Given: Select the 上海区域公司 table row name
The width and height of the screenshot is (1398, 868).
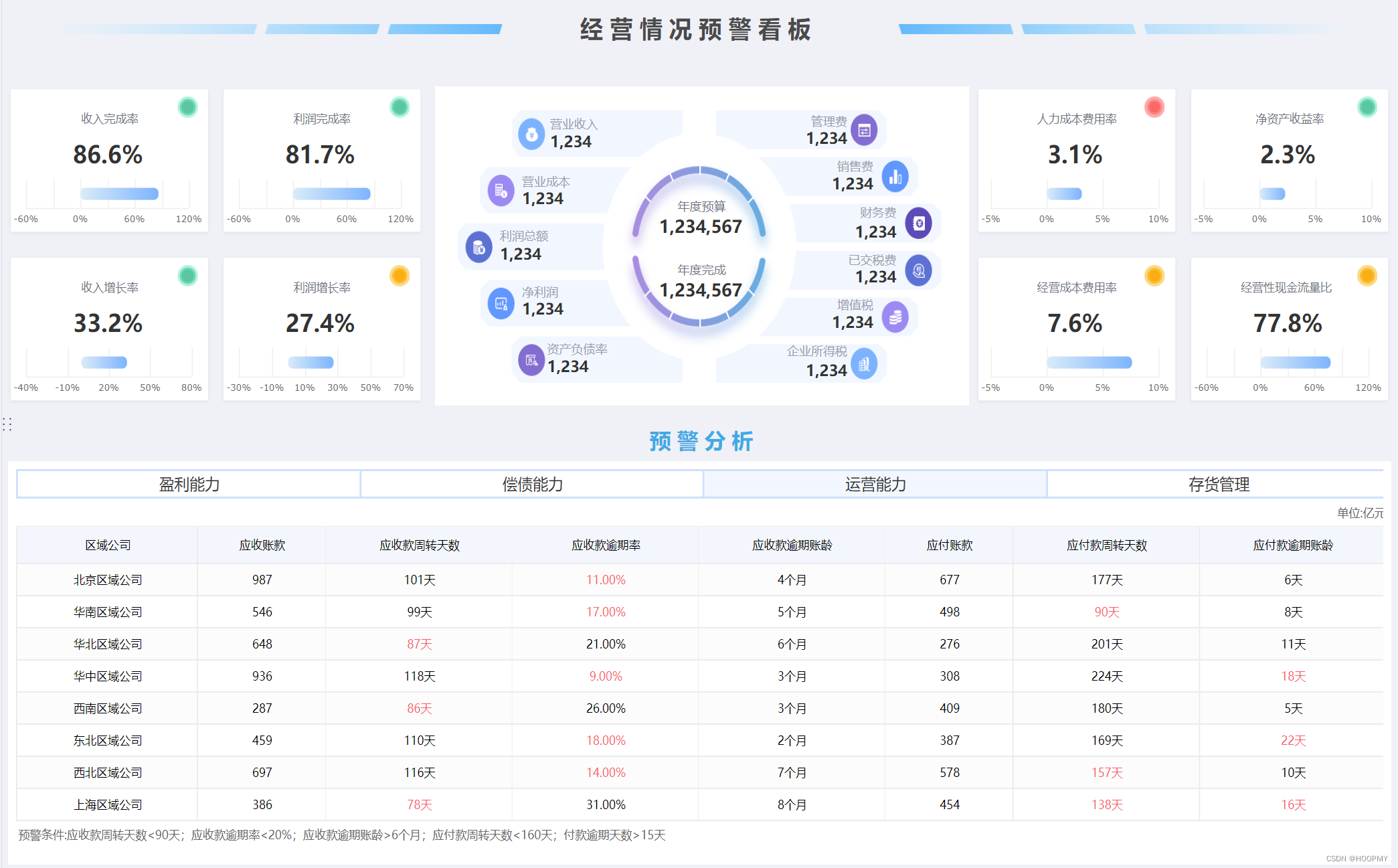Looking at the screenshot, I should coord(108,805).
